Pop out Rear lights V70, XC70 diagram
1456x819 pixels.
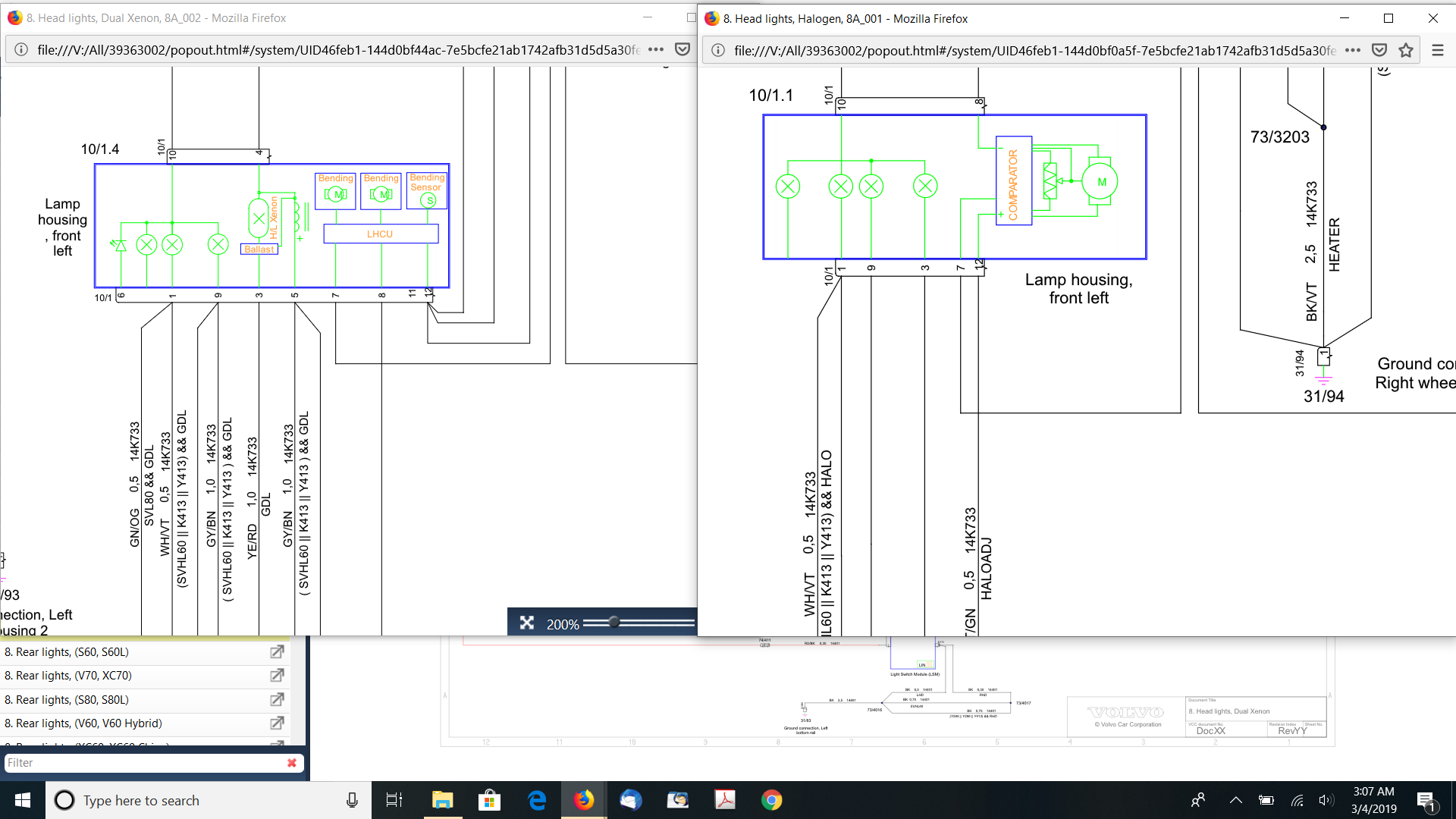(x=277, y=675)
